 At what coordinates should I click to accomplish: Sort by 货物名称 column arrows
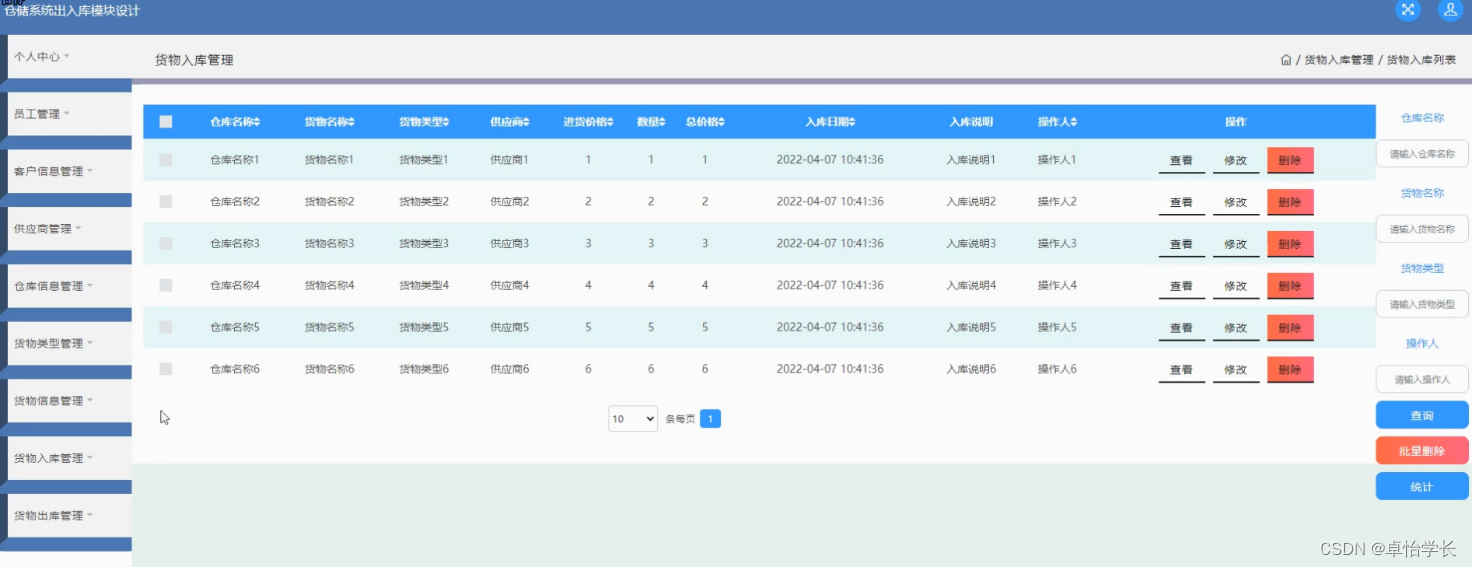tap(352, 122)
